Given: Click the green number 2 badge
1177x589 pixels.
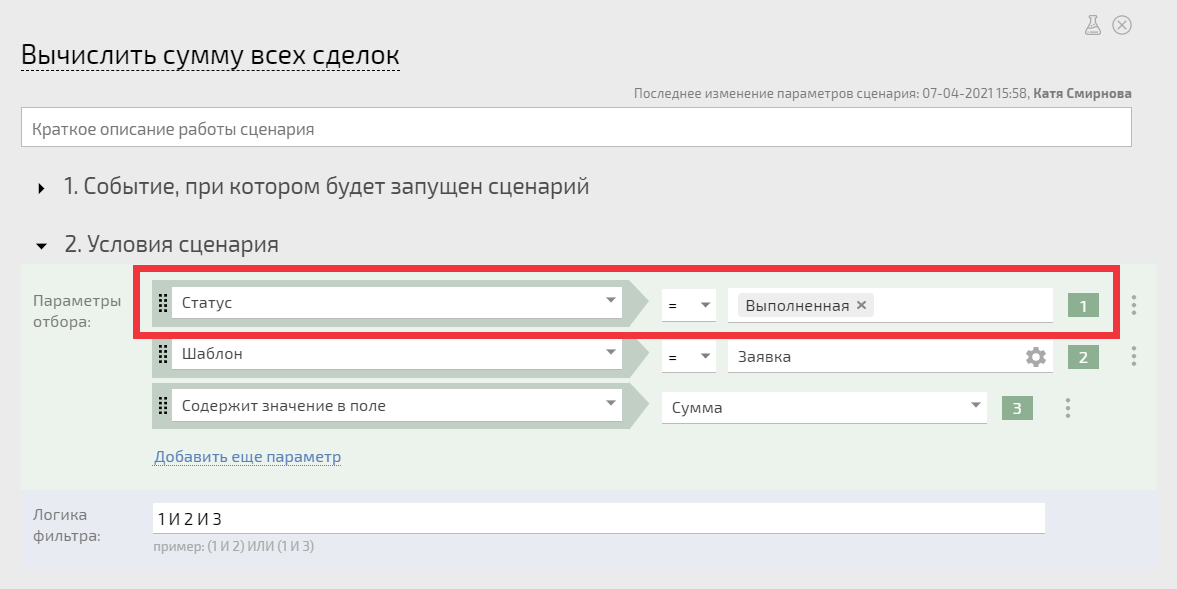Looking at the screenshot, I should pos(1083,356).
